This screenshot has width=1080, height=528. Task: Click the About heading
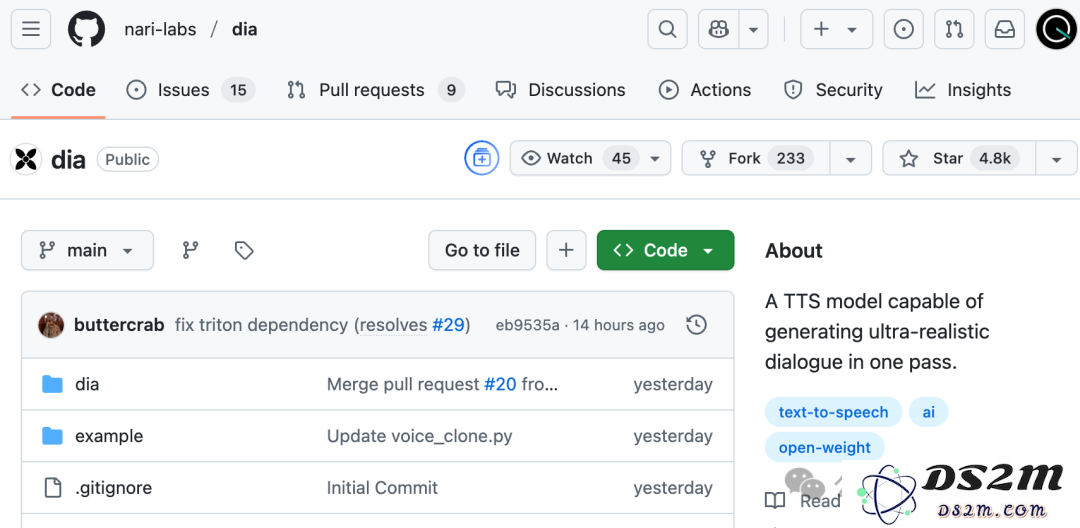click(793, 251)
